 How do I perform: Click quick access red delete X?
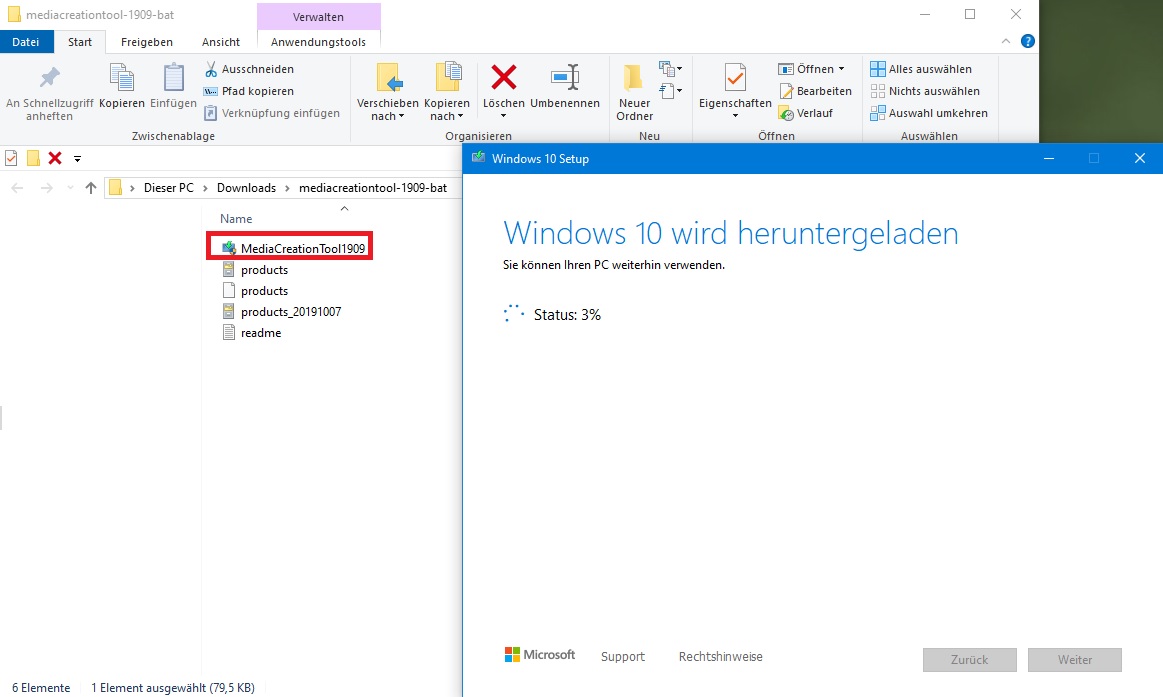tap(55, 158)
